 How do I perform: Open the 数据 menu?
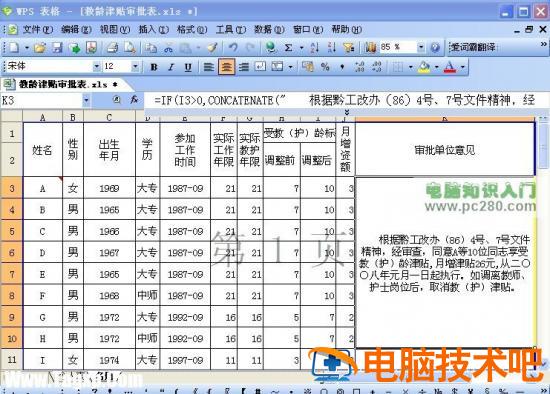pyautogui.click(x=269, y=29)
